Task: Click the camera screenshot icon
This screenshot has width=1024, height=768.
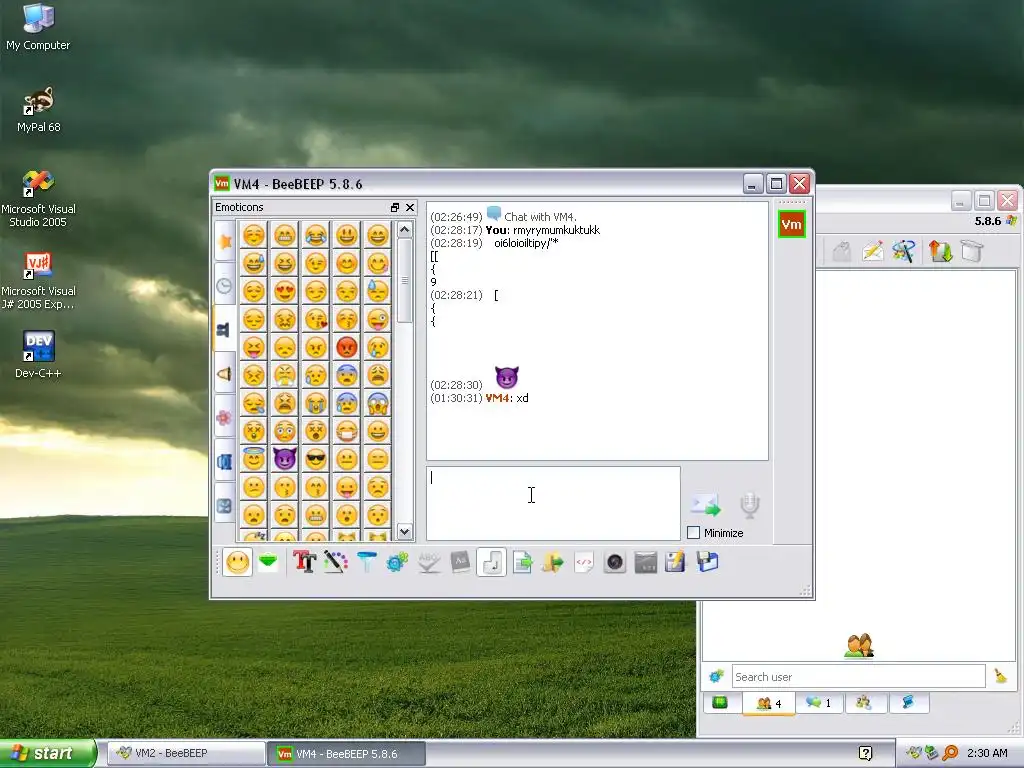Action: tap(615, 562)
